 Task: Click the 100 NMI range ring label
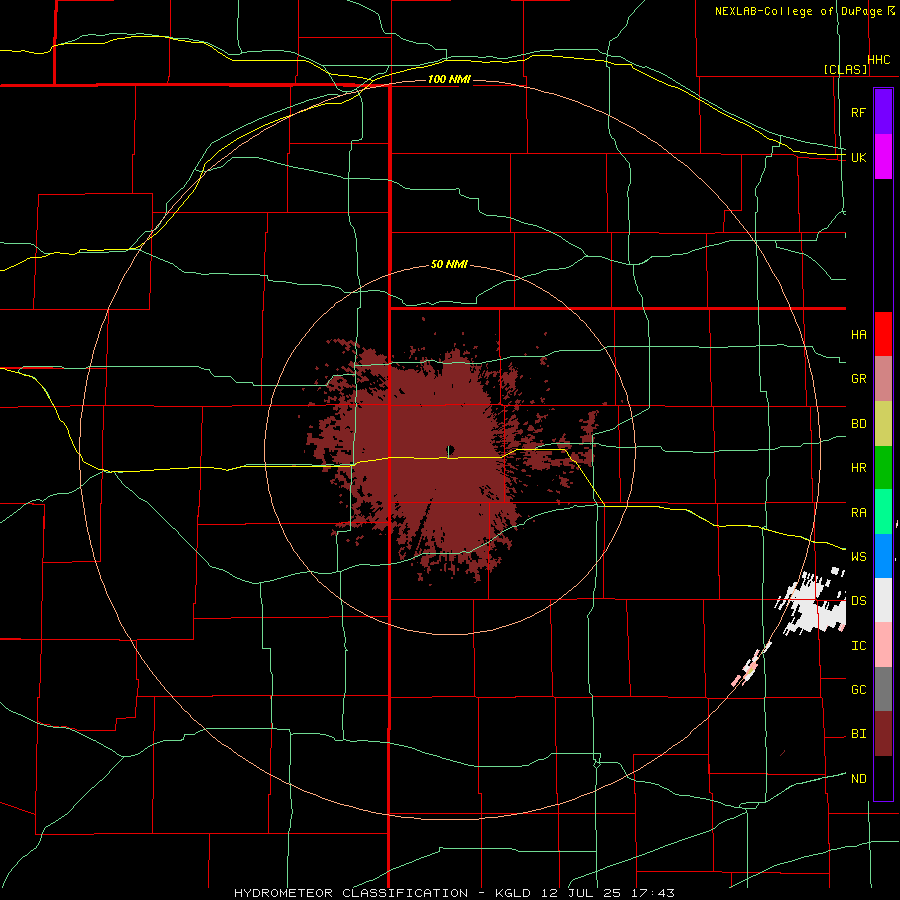pos(449,79)
